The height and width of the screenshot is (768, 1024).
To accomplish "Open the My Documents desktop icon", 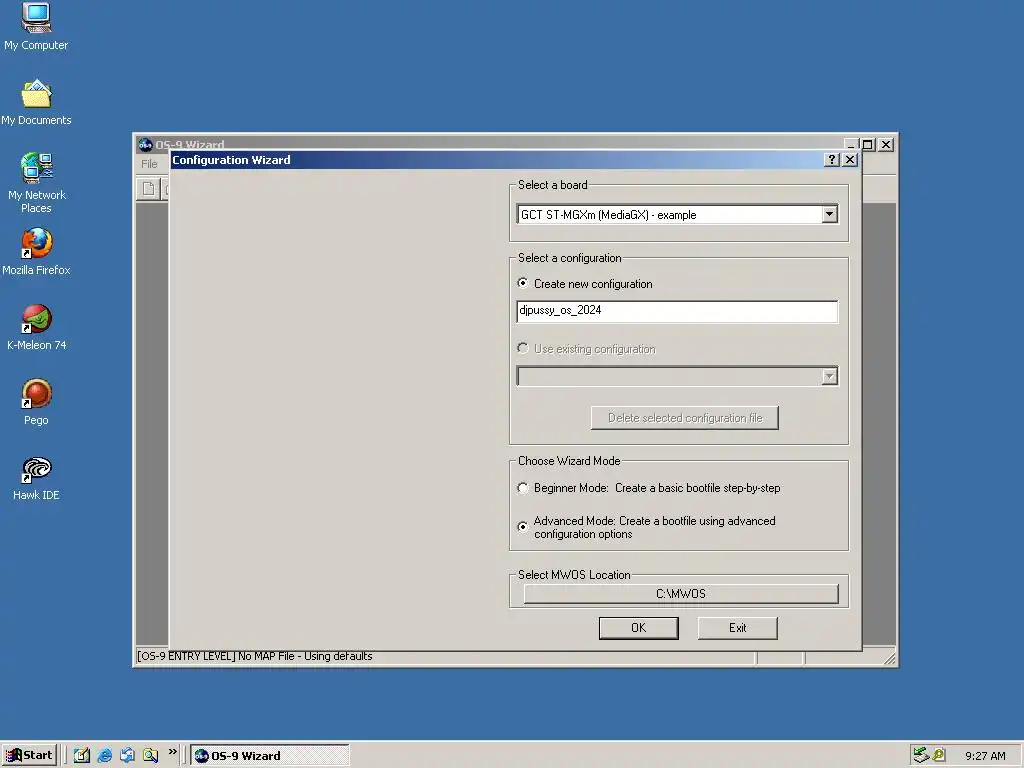I will pyautogui.click(x=36, y=102).
